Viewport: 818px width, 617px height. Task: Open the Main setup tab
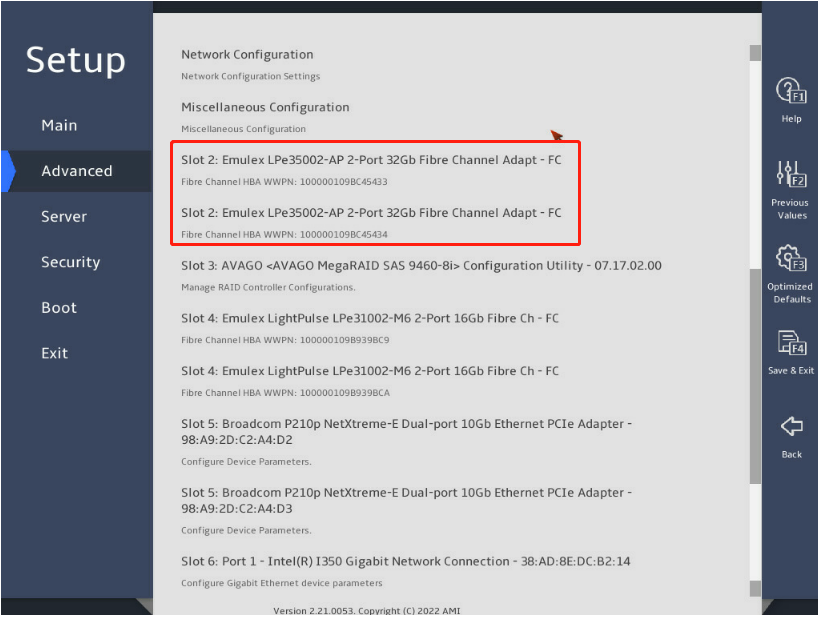tap(59, 125)
